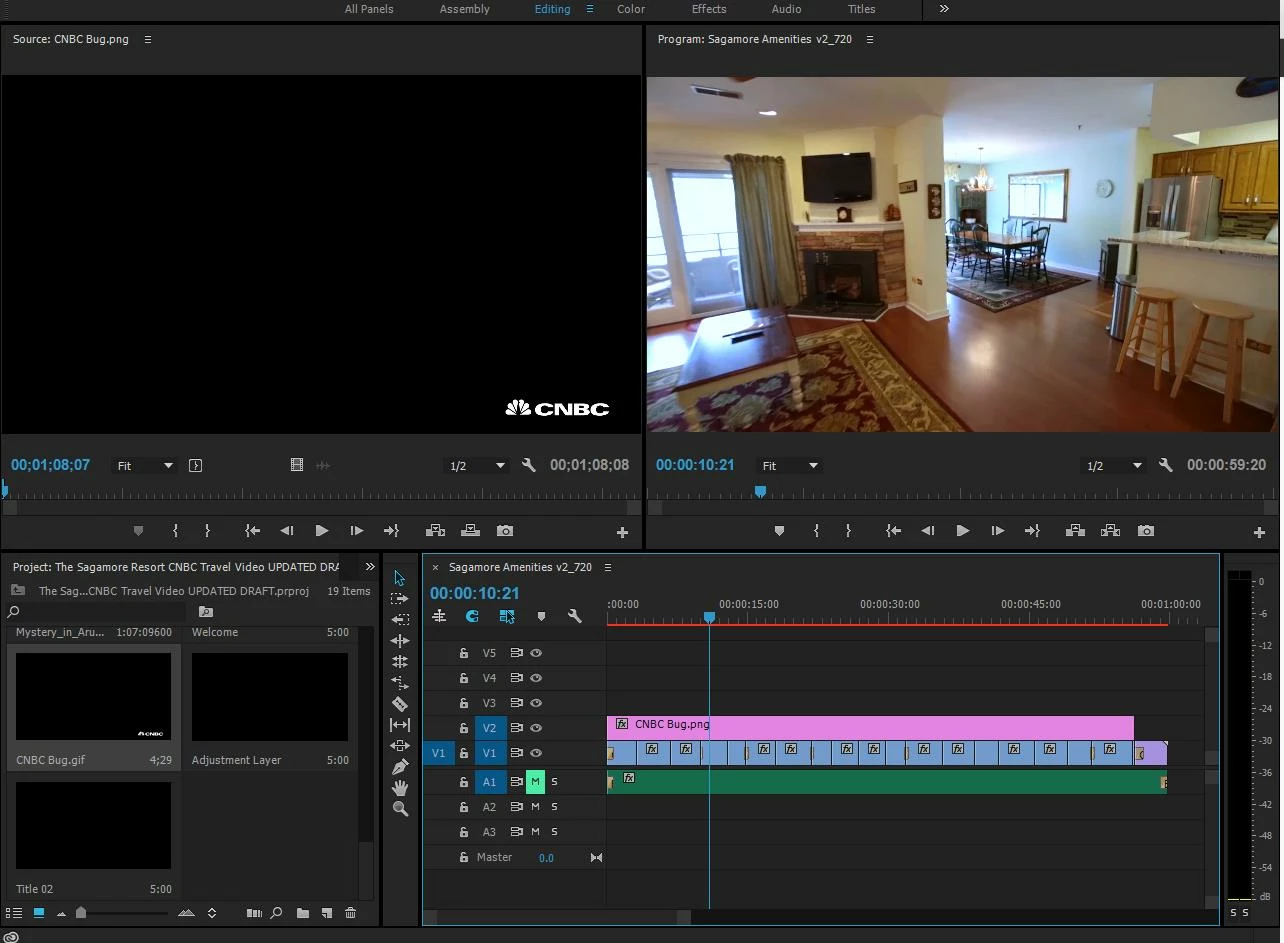Solo audio track A2
The image size is (1284, 943).
(555, 807)
